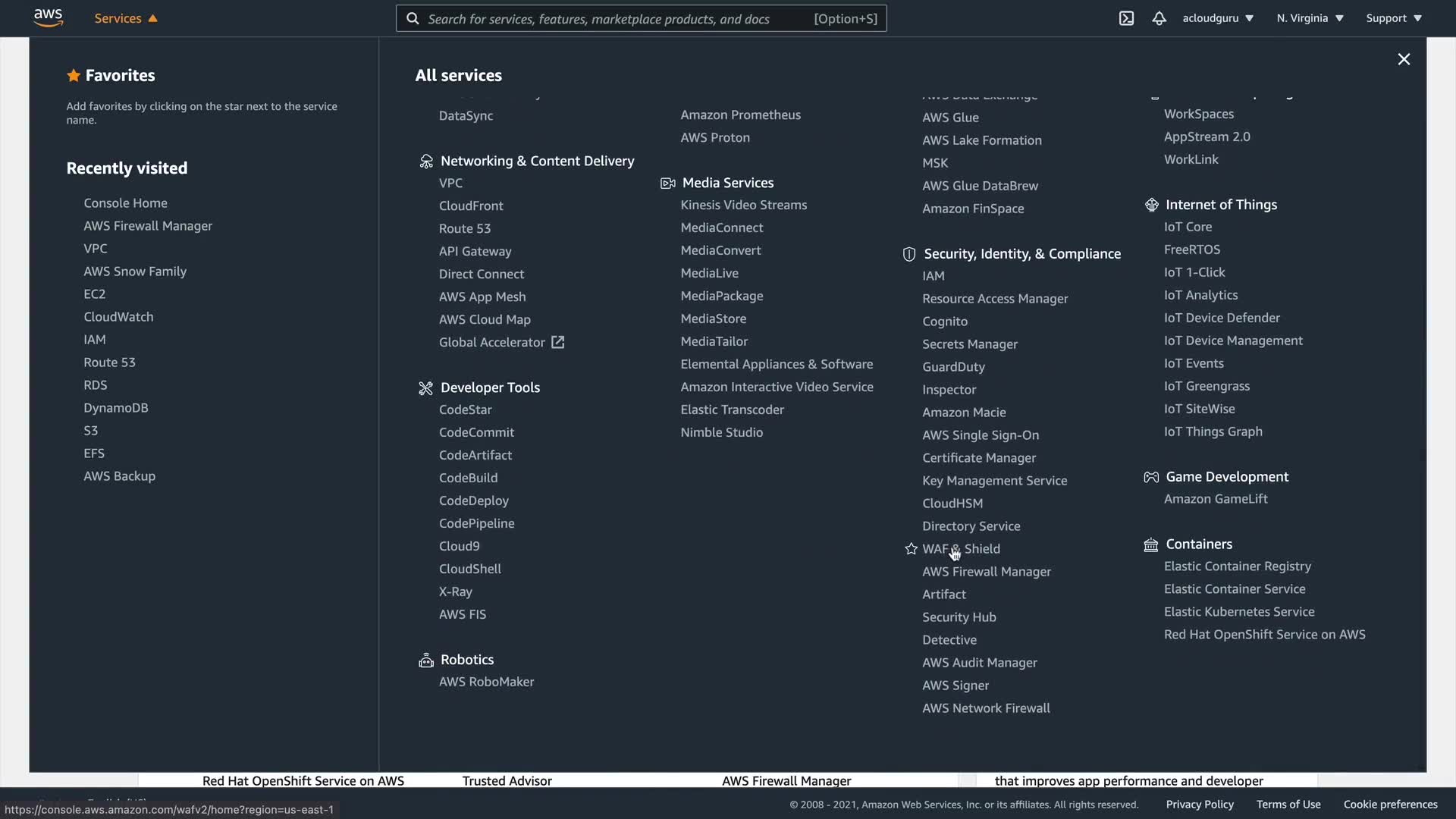Click the notifications bell icon
Screen dimensions: 1456x819
[1159, 18]
